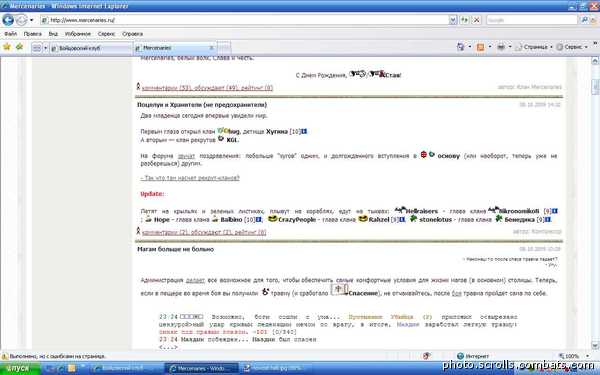
Task: Open RSS feeds orange icon
Action: (480, 47)
